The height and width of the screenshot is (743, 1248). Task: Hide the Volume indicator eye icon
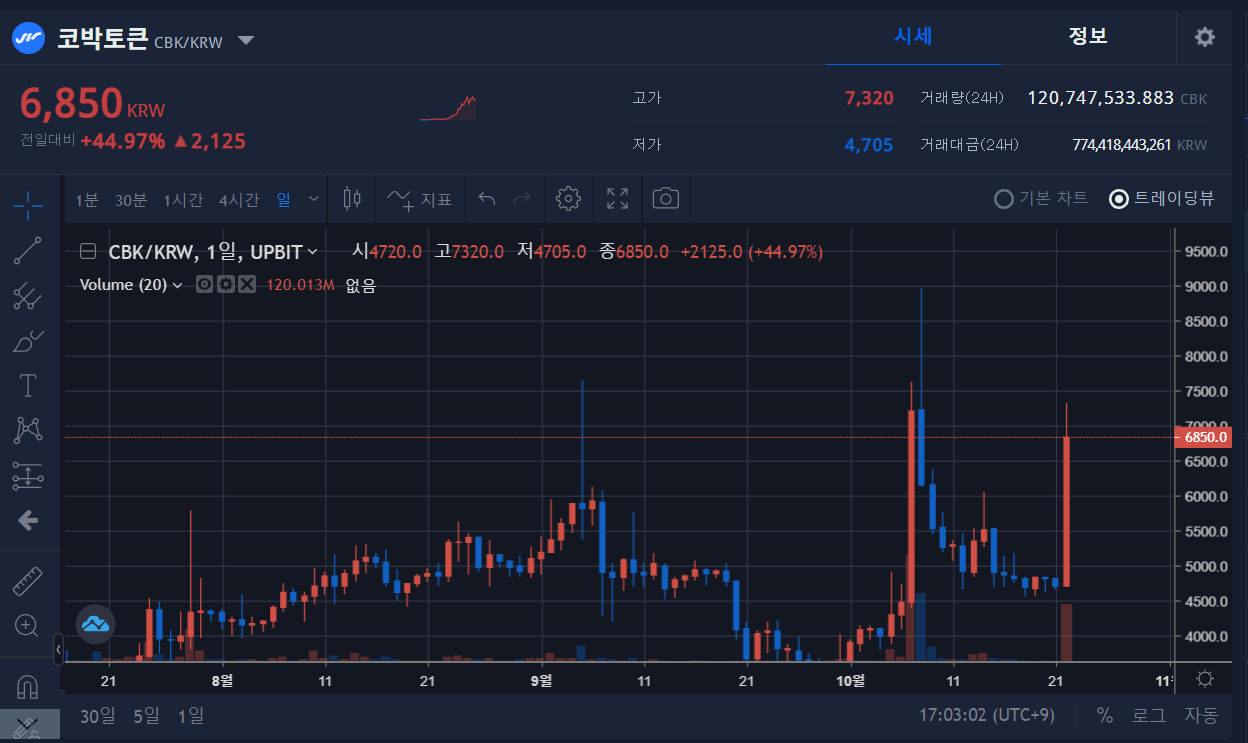(x=204, y=285)
